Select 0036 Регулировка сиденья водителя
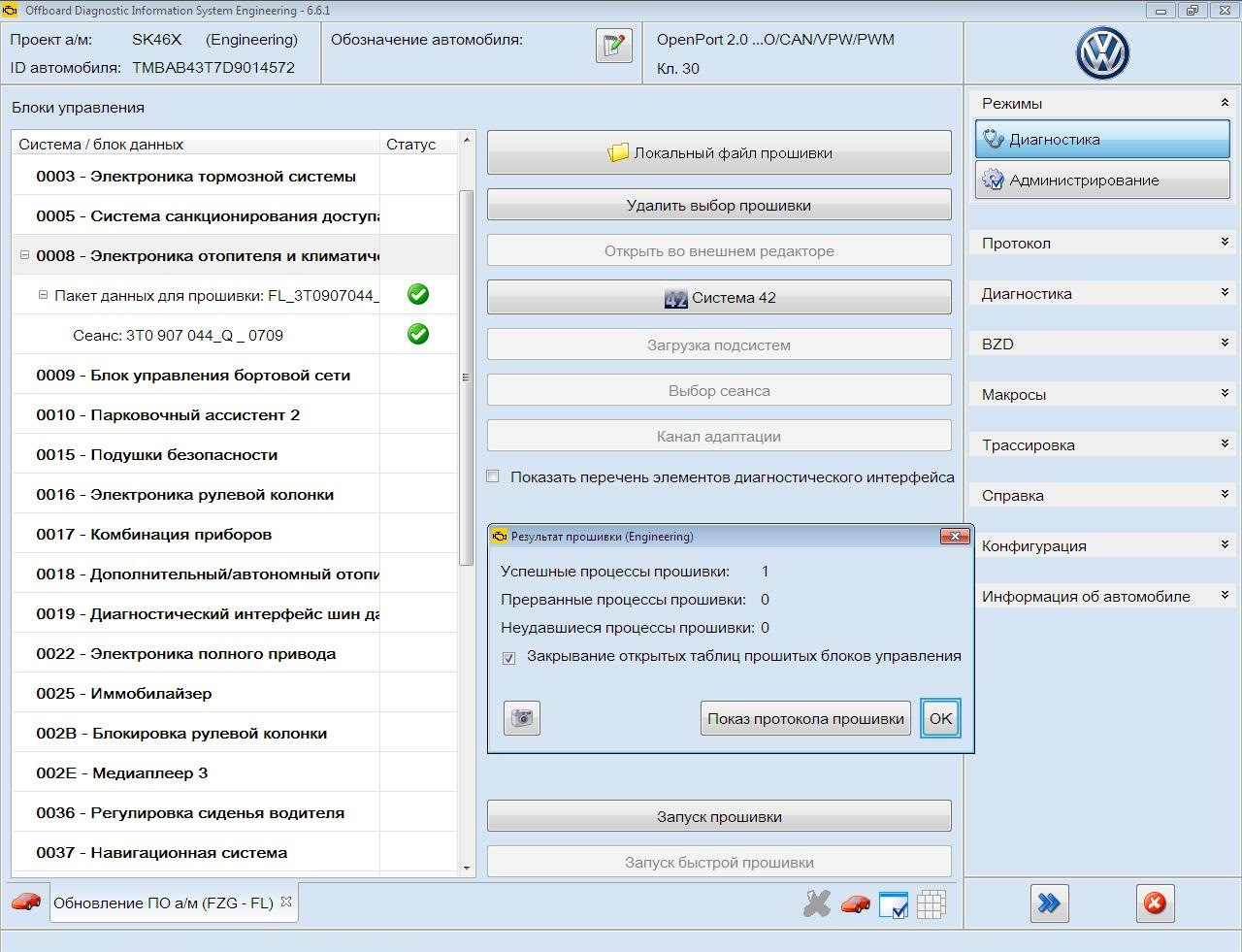 tap(234, 812)
